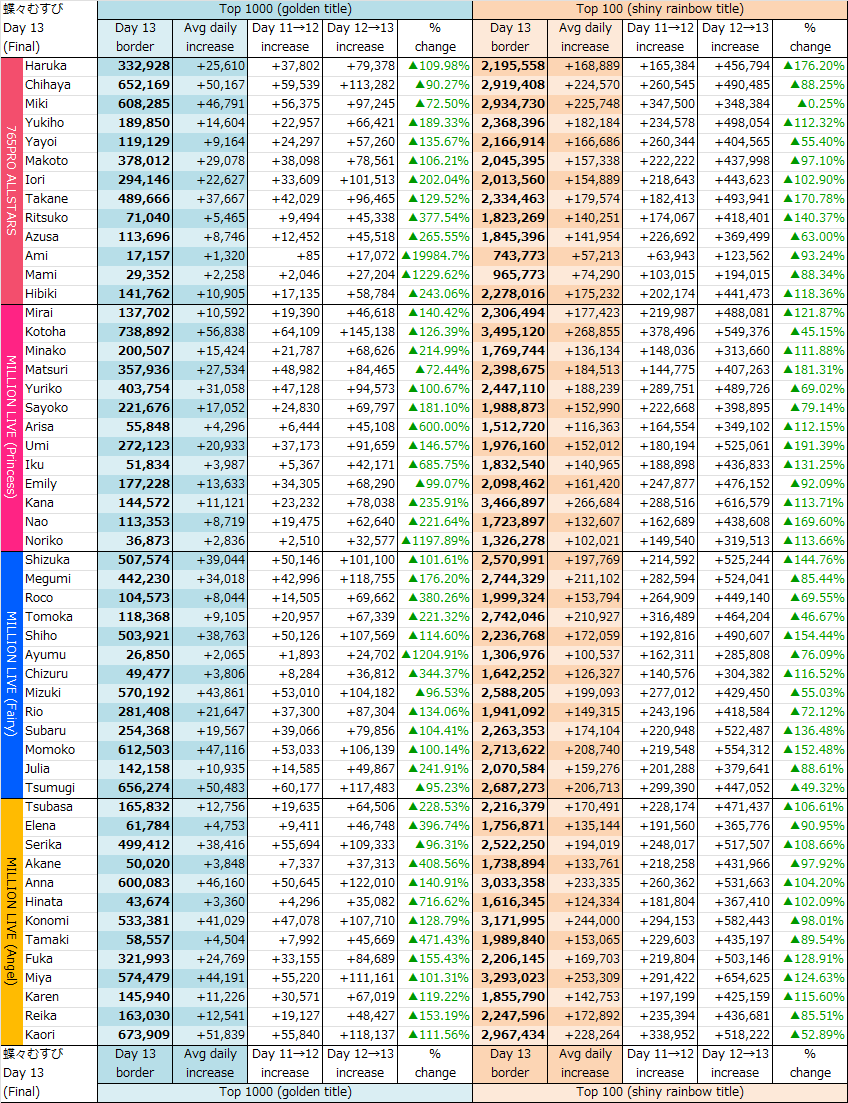The height and width of the screenshot is (1103, 848).
Task: Click Noriko's percent change 1197.89%
Action: pos(436,541)
